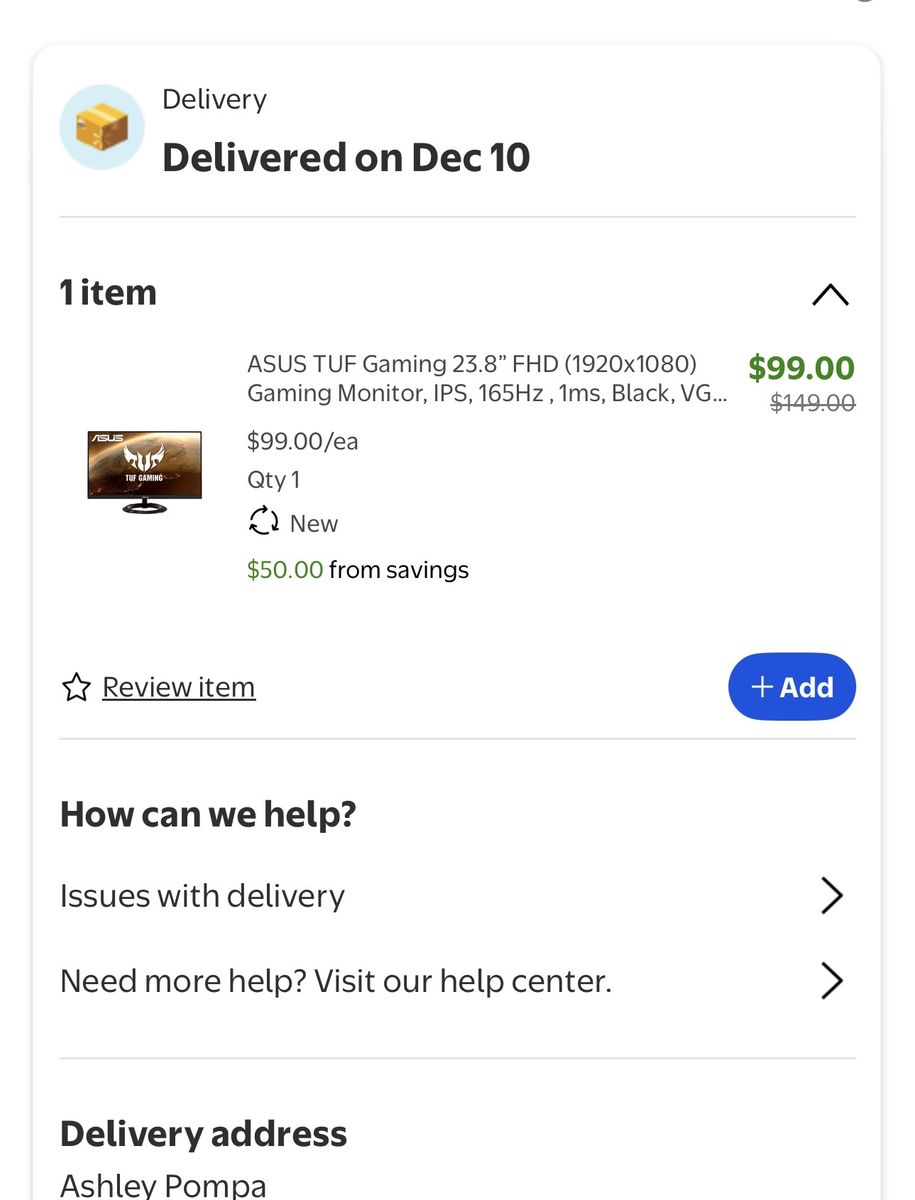Click the $99.00 green price

(802, 368)
